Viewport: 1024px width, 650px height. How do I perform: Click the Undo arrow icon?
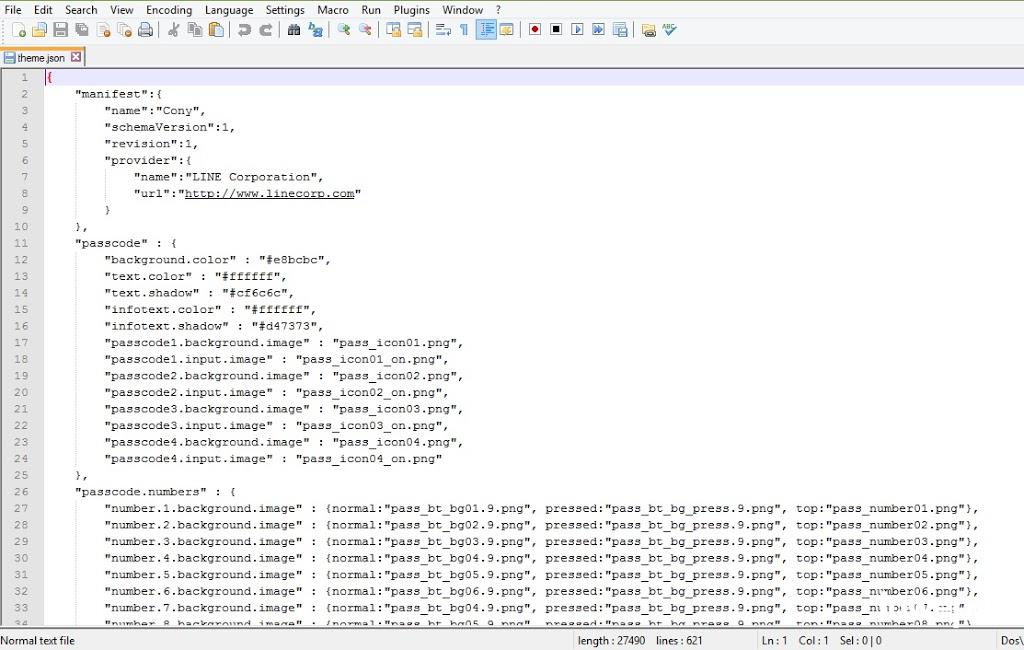[244, 30]
